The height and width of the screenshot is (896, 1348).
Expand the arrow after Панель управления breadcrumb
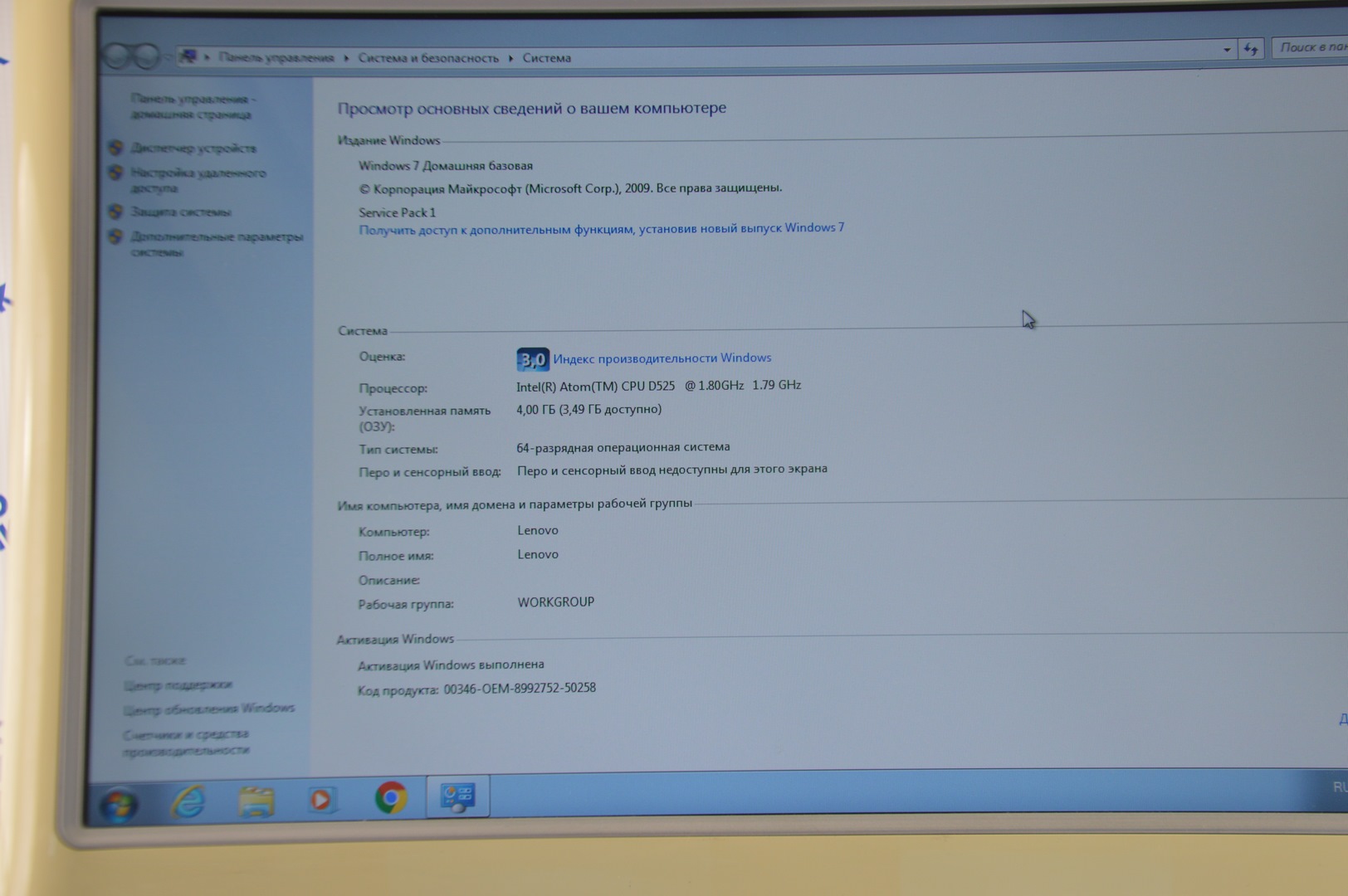(x=346, y=58)
